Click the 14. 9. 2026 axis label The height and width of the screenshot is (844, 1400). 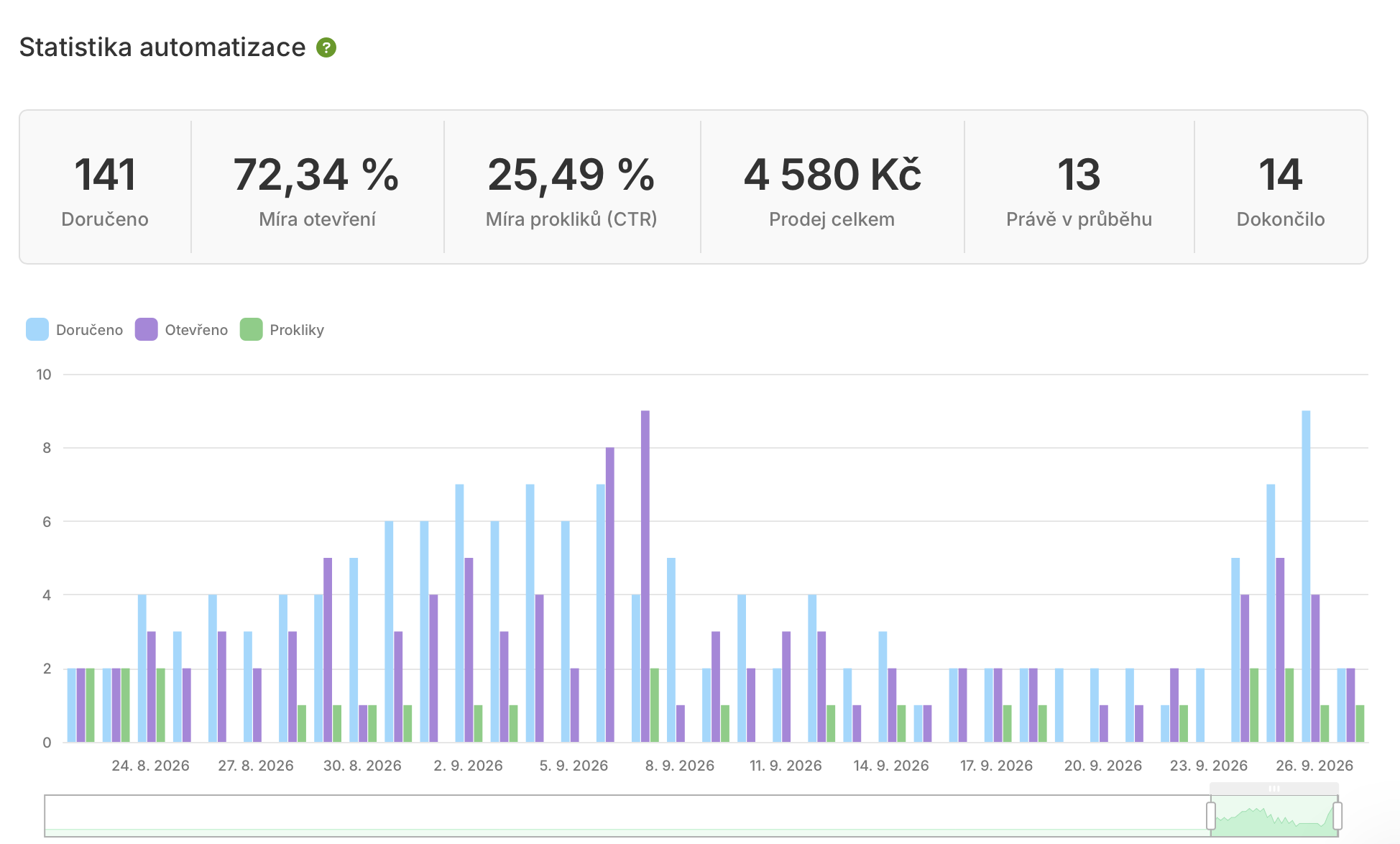pos(891,766)
